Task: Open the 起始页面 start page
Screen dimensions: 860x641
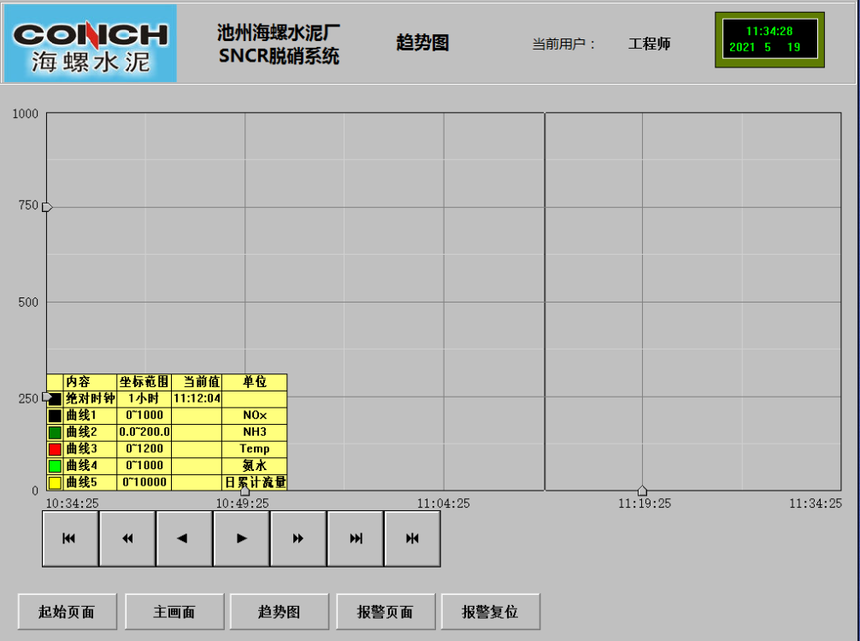Action: [x=67, y=611]
